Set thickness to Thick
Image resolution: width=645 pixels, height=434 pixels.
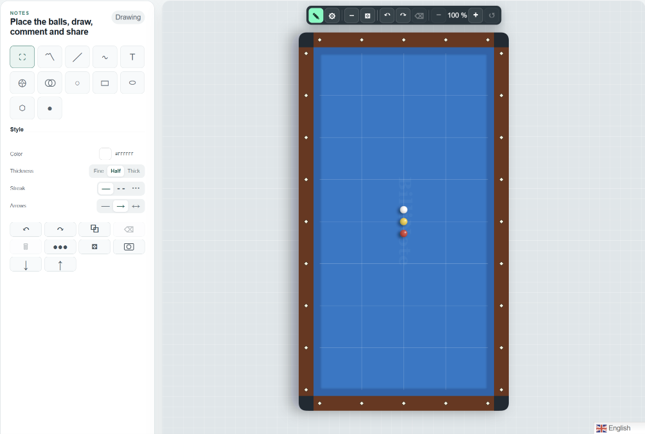click(134, 171)
